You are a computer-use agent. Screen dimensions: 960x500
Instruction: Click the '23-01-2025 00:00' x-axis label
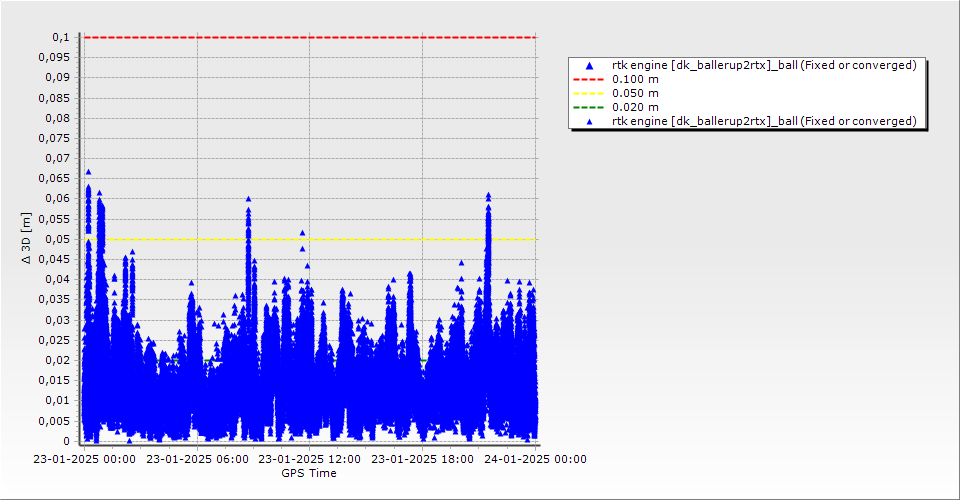[84, 459]
